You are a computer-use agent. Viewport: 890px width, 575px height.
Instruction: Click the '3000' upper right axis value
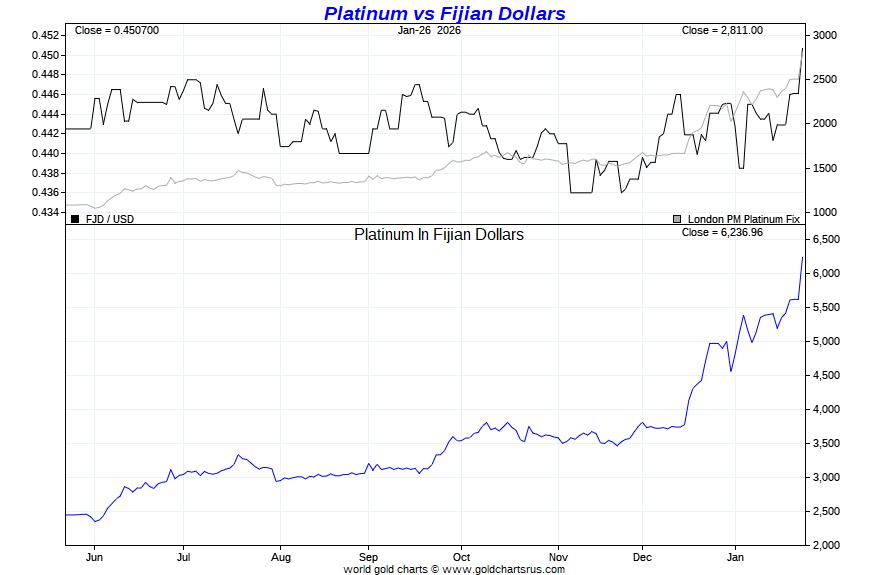point(825,36)
